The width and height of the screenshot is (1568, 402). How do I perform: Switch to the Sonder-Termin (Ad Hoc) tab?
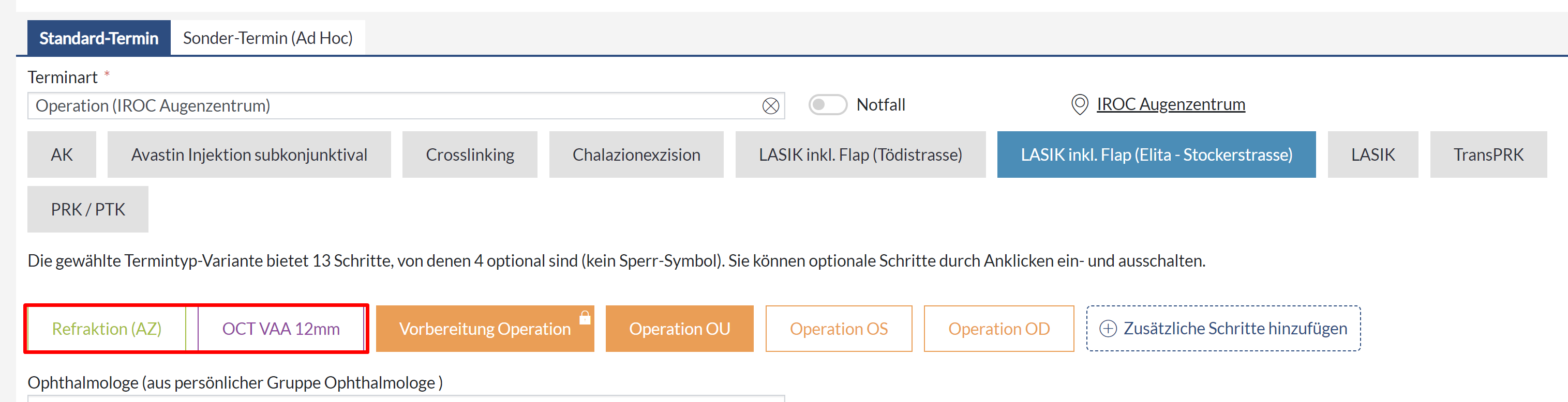tap(267, 38)
